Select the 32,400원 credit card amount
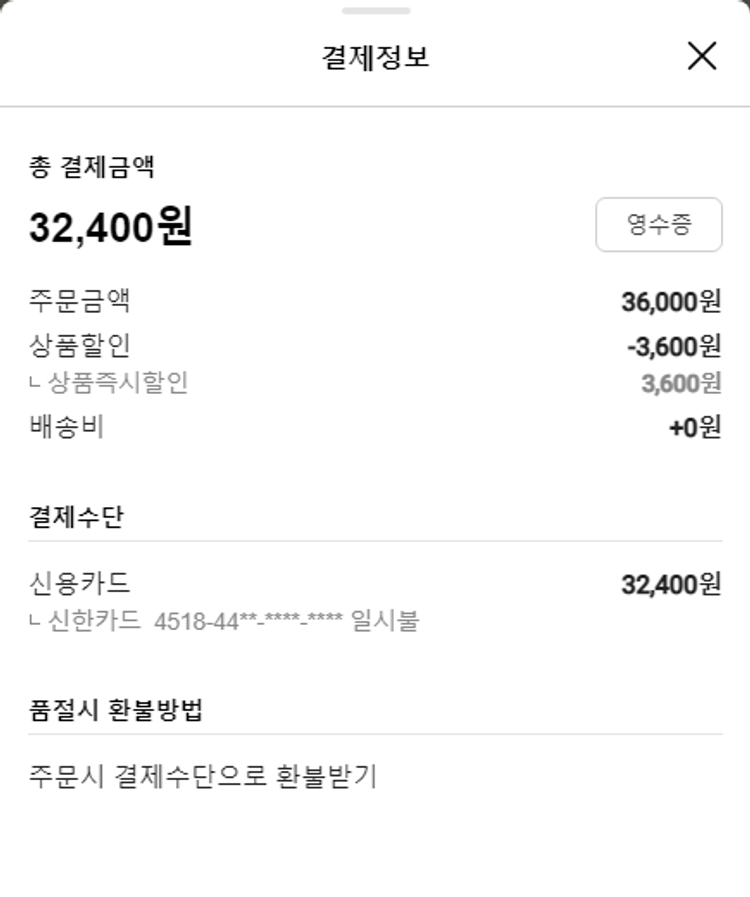 tap(671, 584)
